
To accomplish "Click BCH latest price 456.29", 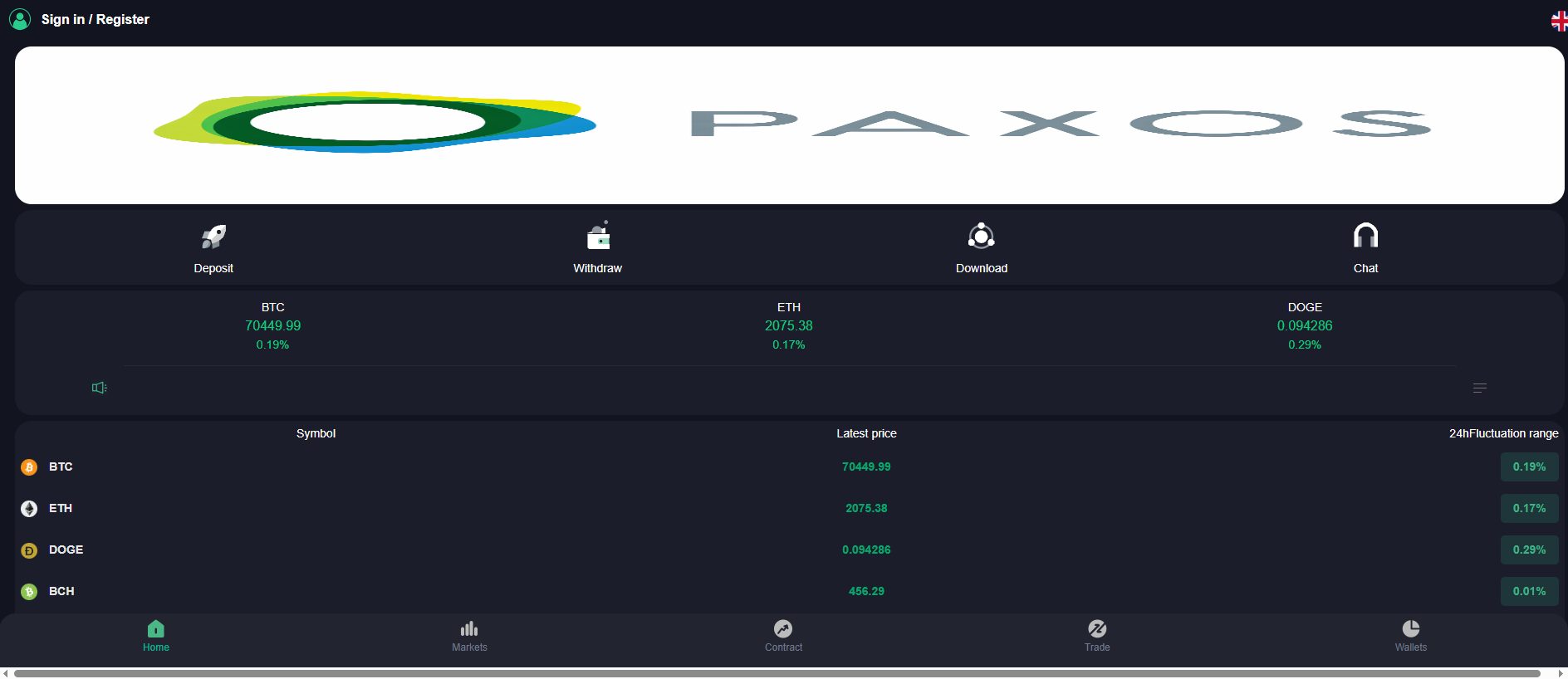I will [x=866, y=591].
